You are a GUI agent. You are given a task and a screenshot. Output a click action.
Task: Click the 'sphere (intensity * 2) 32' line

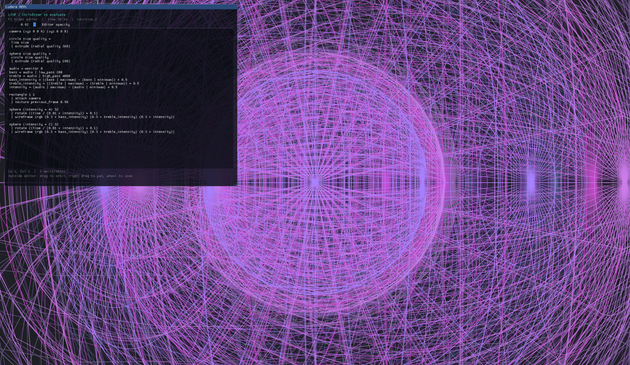34,124
